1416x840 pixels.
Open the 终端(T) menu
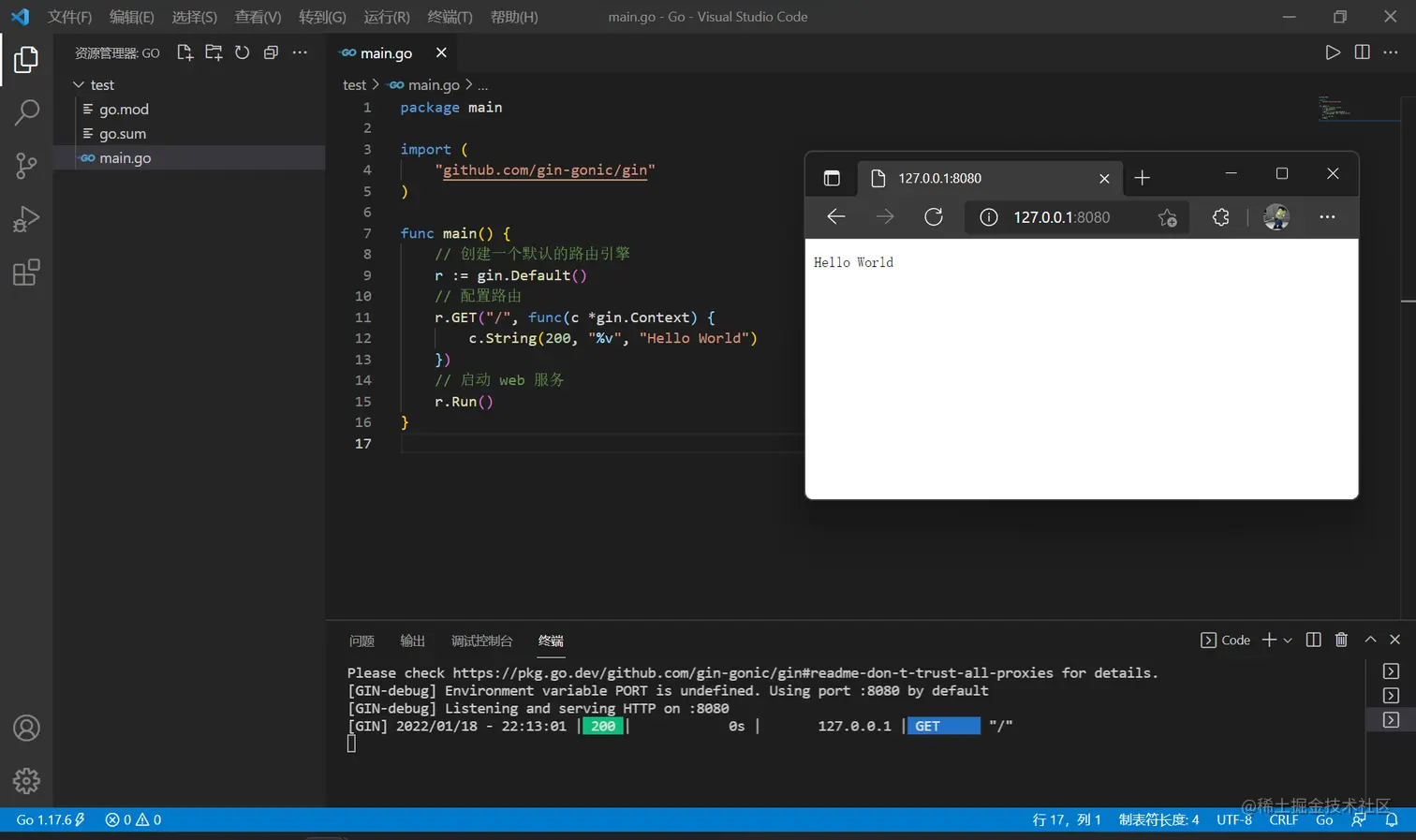pos(450,17)
